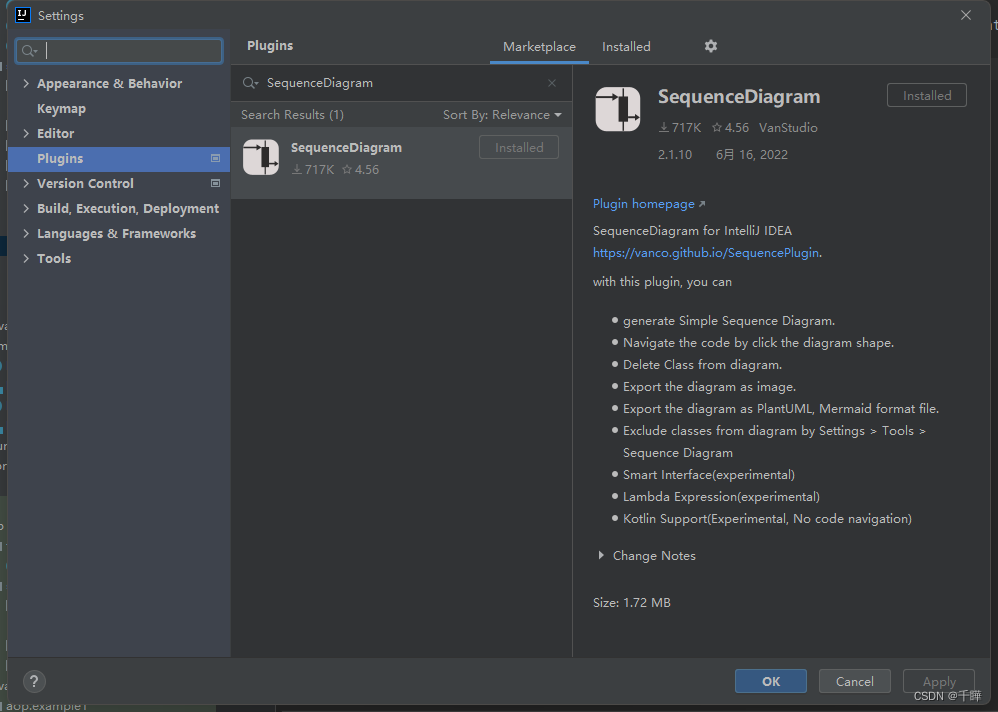Click the settings search magnifier icon
The width and height of the screenshot is (998, 712).
coord(29,51)
